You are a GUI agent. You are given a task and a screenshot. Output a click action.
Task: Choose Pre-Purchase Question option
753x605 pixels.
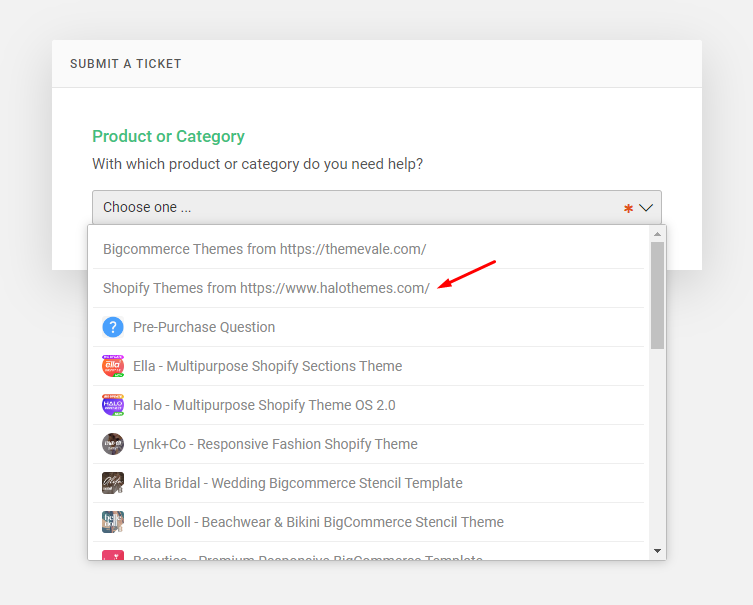tap(368, 327)
